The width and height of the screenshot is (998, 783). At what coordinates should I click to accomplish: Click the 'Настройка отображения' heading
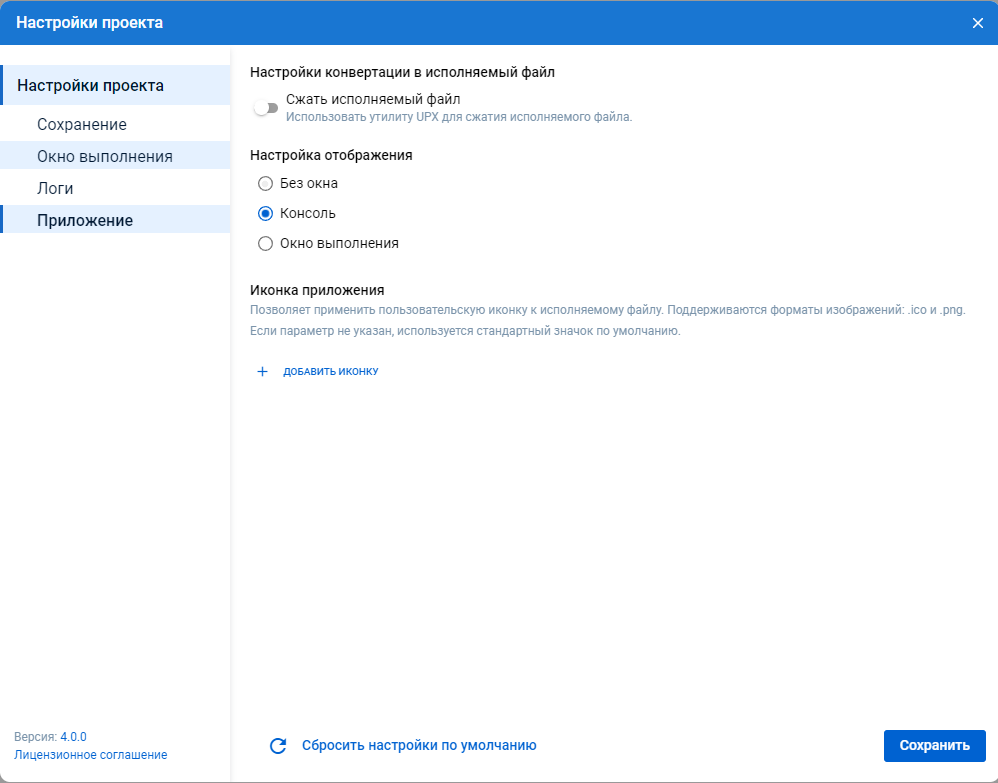[x=331, y=155]
